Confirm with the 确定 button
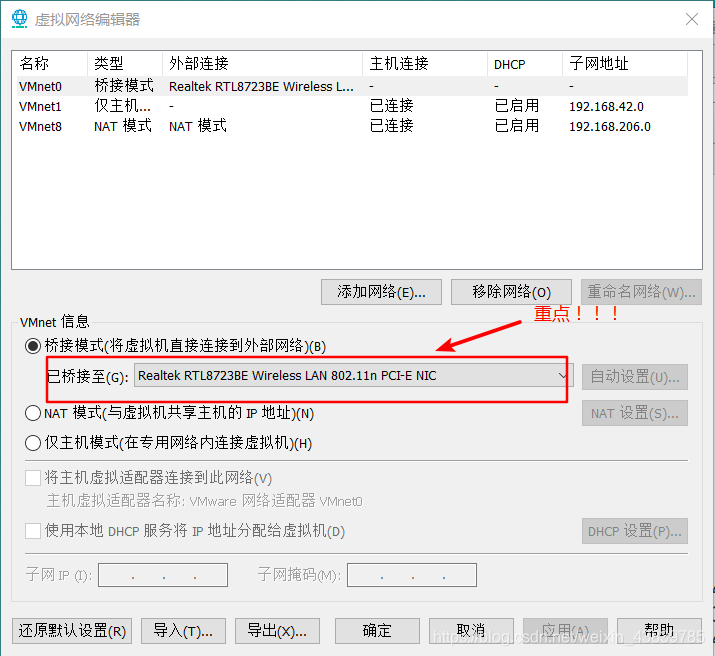 (377, 631)
